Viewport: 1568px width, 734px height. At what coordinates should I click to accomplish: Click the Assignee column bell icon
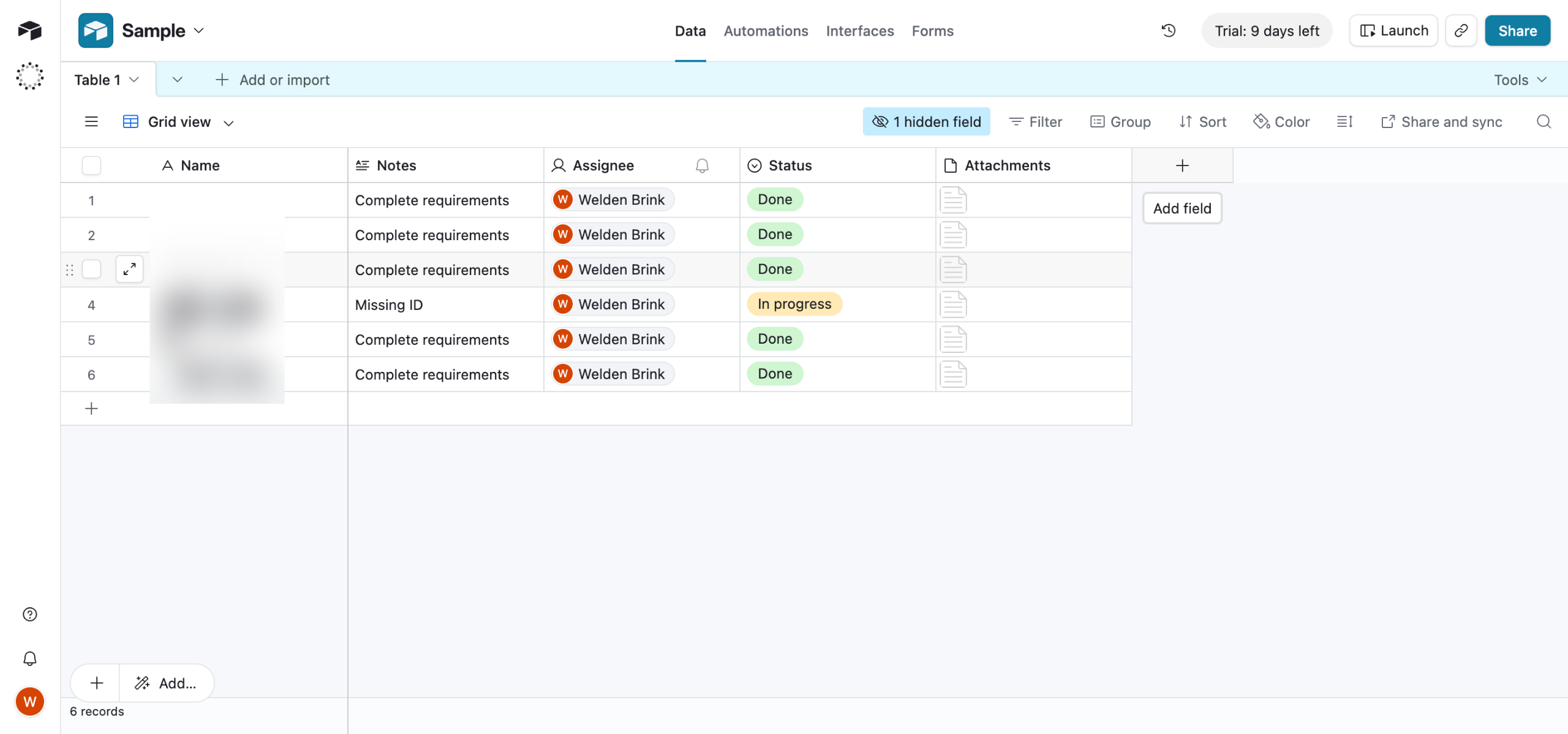[x=702, y=165]
